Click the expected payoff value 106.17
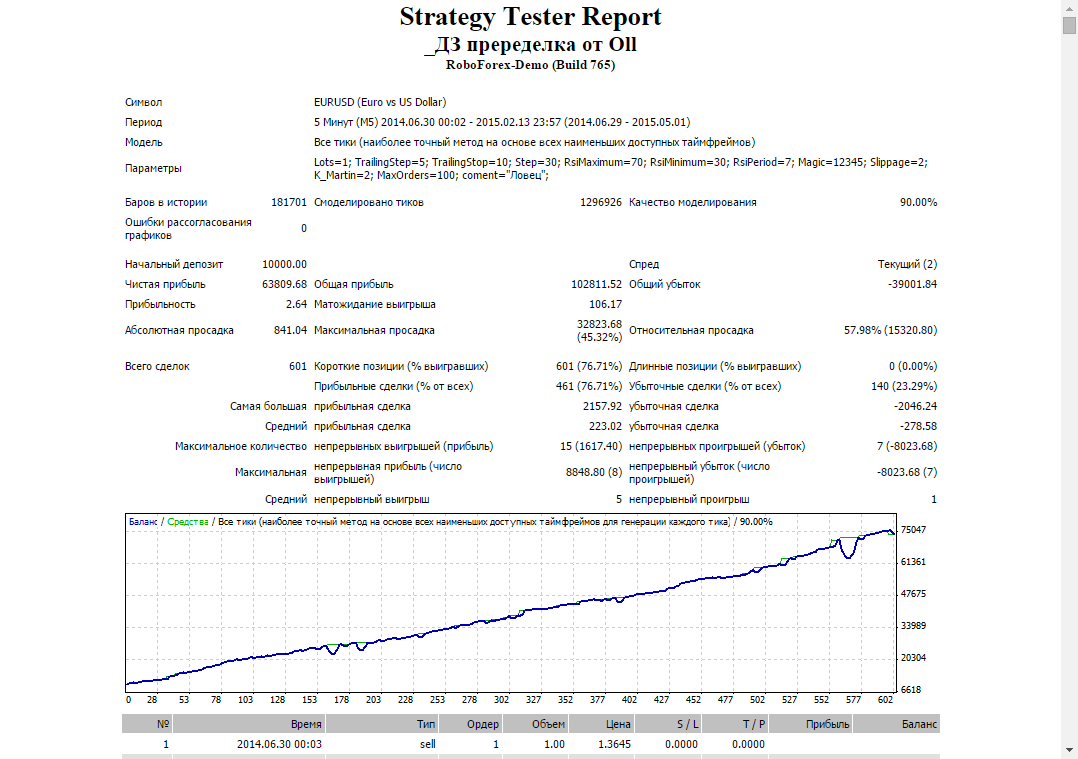The height and width of the screenshot is (759, 1078). click(606, 304)
